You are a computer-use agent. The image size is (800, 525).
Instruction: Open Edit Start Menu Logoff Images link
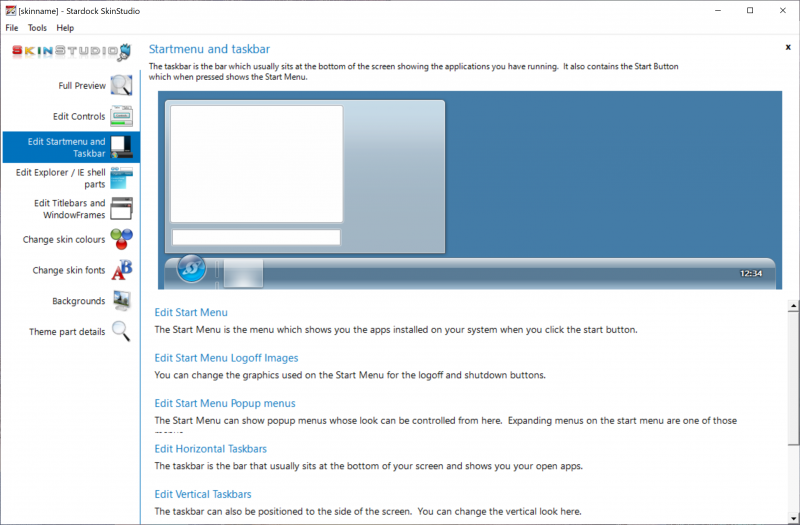pyautogui.click(x=227, y=358)
